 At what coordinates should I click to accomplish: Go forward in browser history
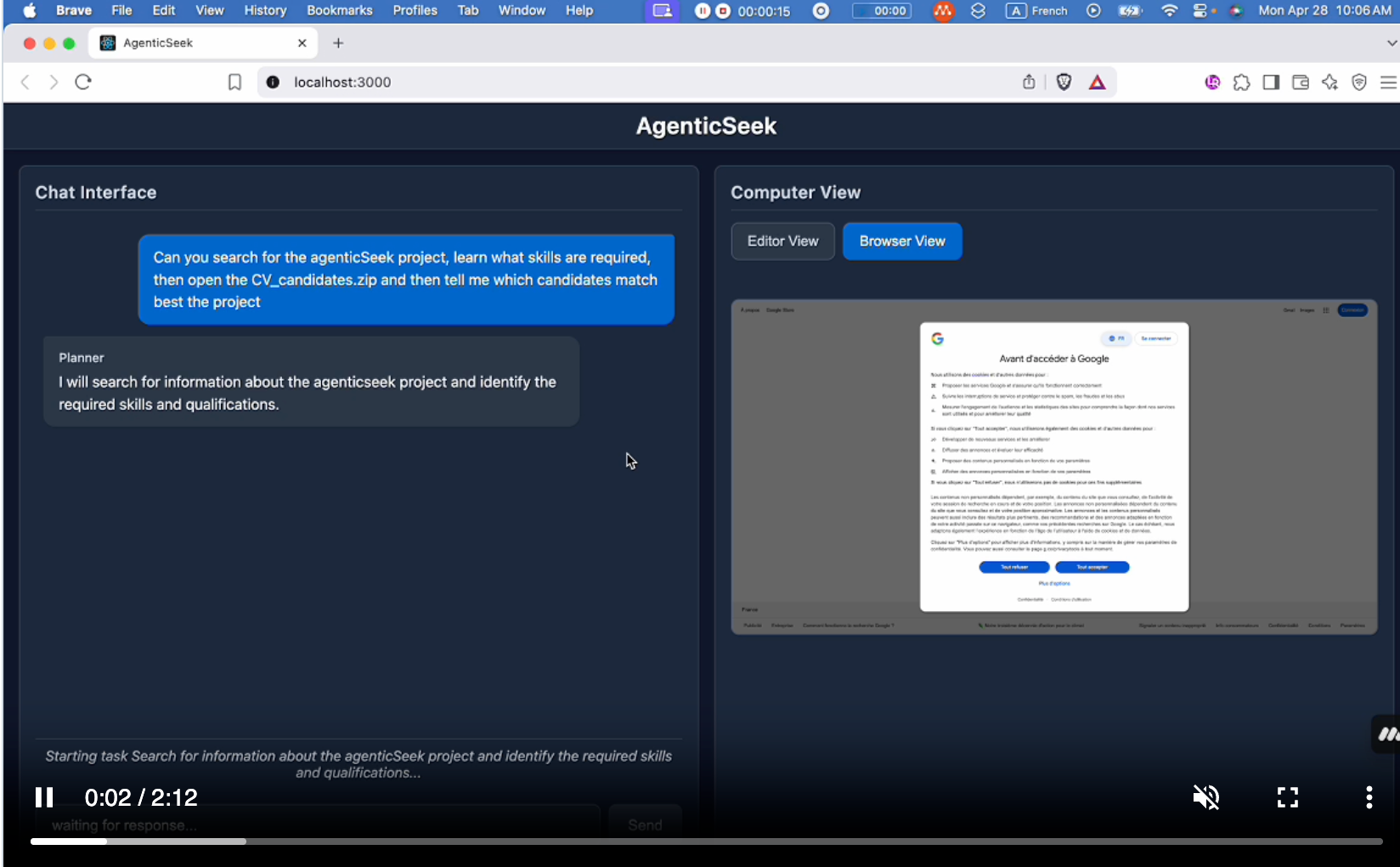coord(54,82)
